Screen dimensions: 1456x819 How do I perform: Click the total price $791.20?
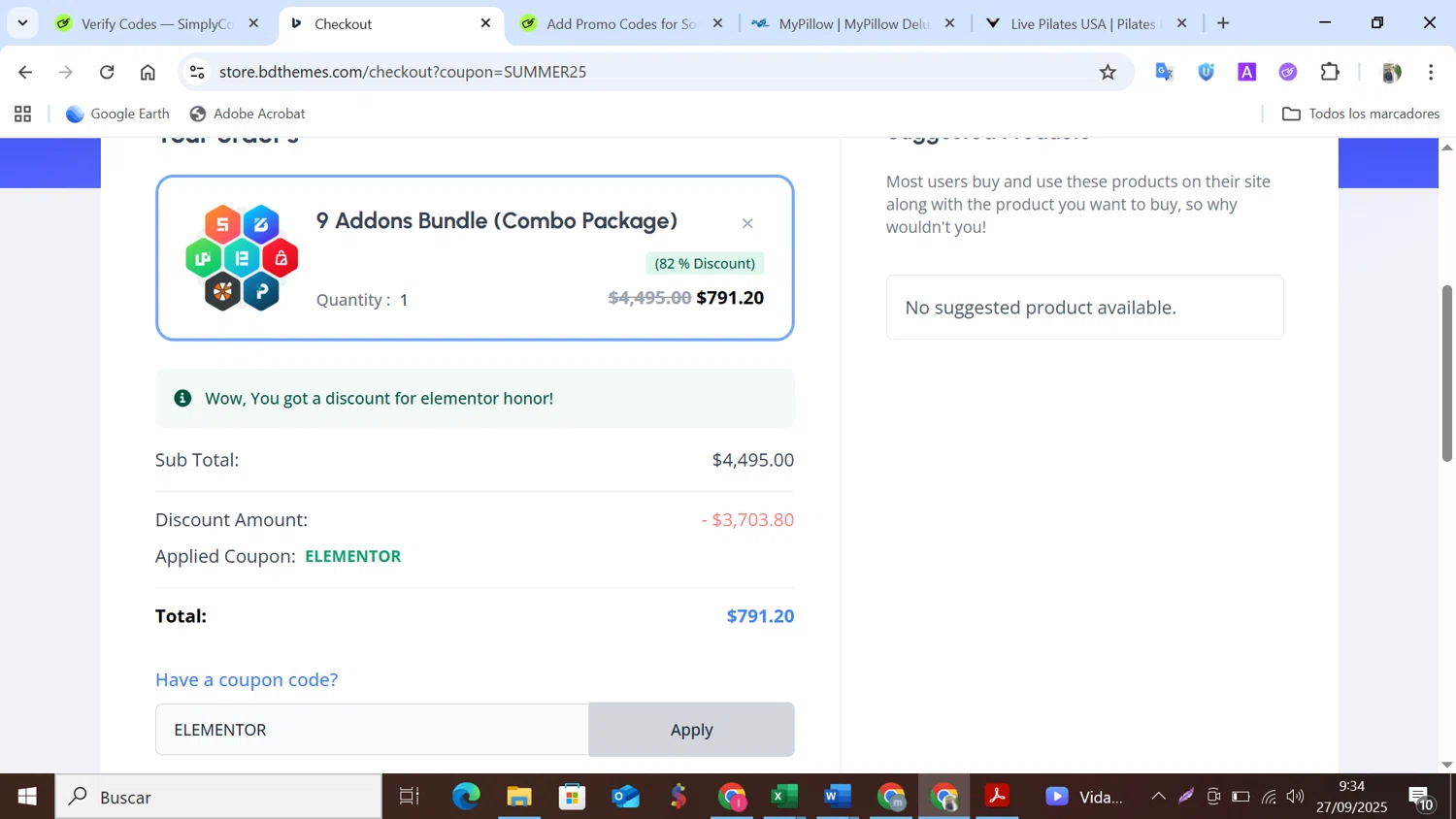(760, 616)
